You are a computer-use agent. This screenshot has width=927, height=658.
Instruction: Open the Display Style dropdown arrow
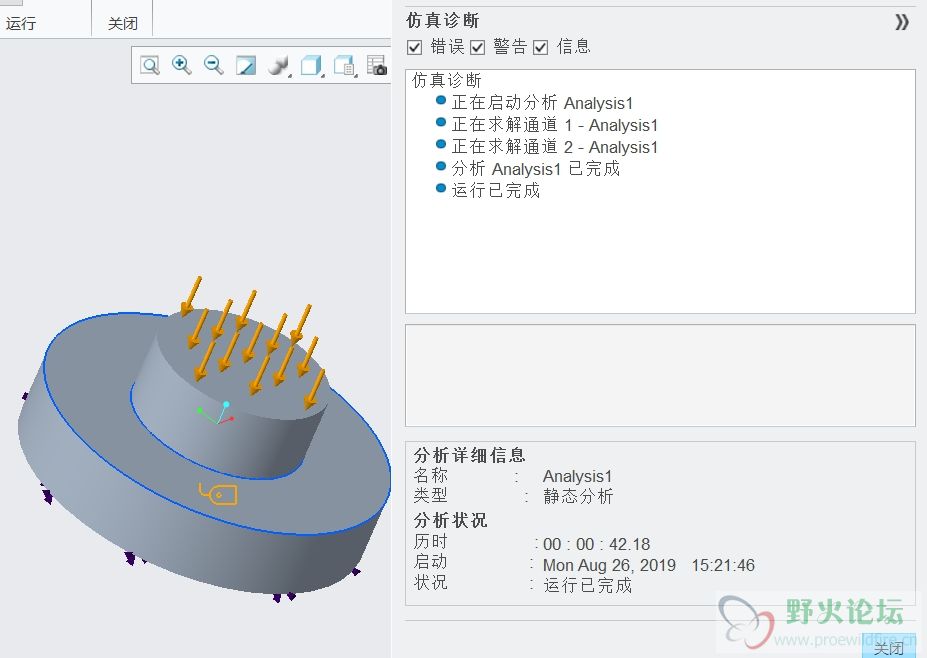[290, 76]
